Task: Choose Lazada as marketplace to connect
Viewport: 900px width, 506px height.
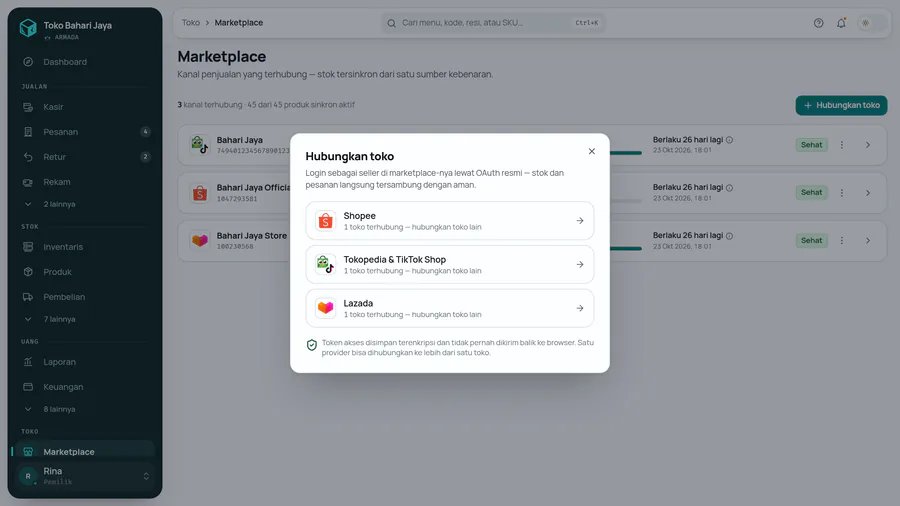Action: (x=449, y=308)
